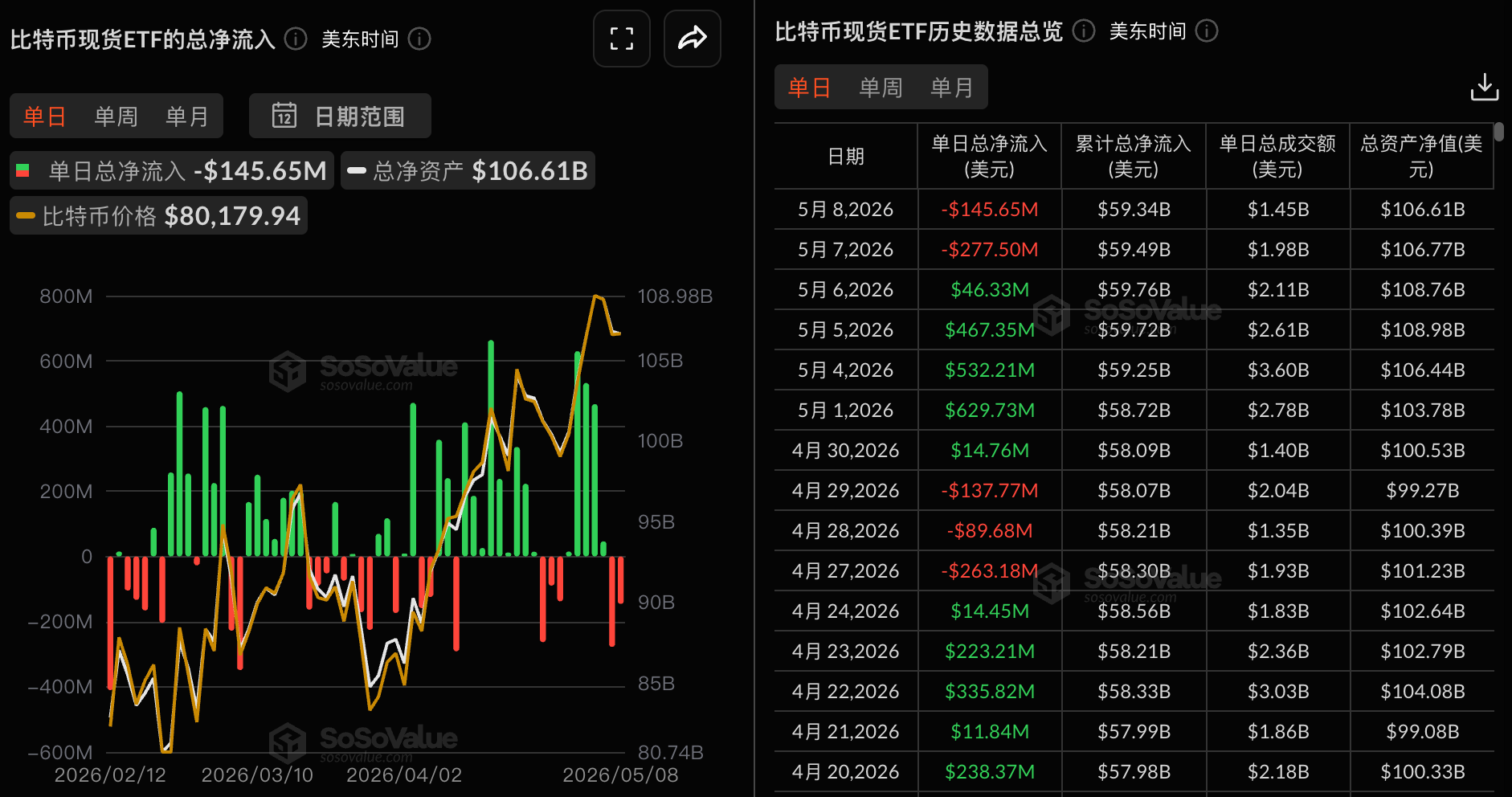1512x797 pixels.
Task: Click the 5月 8,2026 table row
Action: click(x=1134, y=209)
